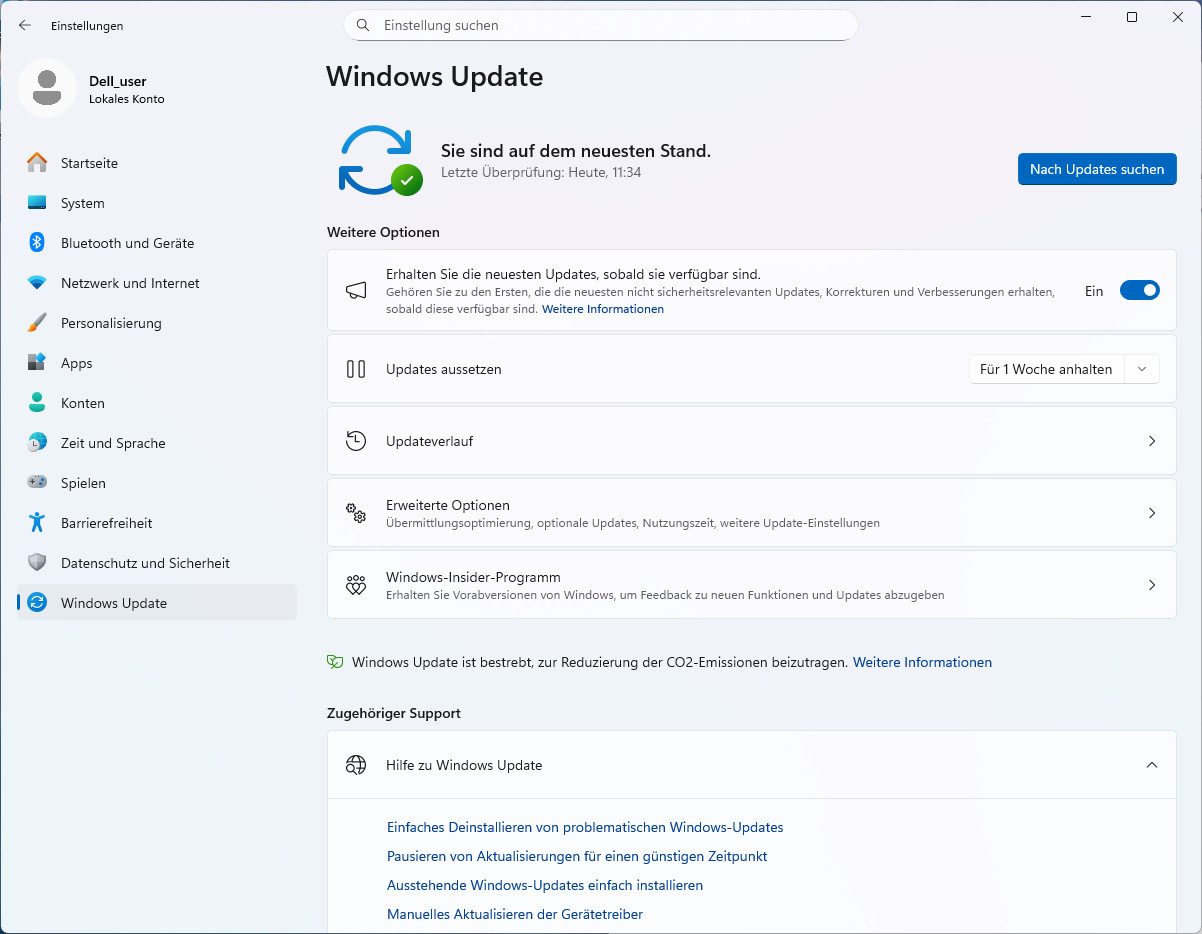This screenshot has height=934, width=1202.
Task: Open Bluetooth und Geräte icon in sidebar
Action: point(37,243)
